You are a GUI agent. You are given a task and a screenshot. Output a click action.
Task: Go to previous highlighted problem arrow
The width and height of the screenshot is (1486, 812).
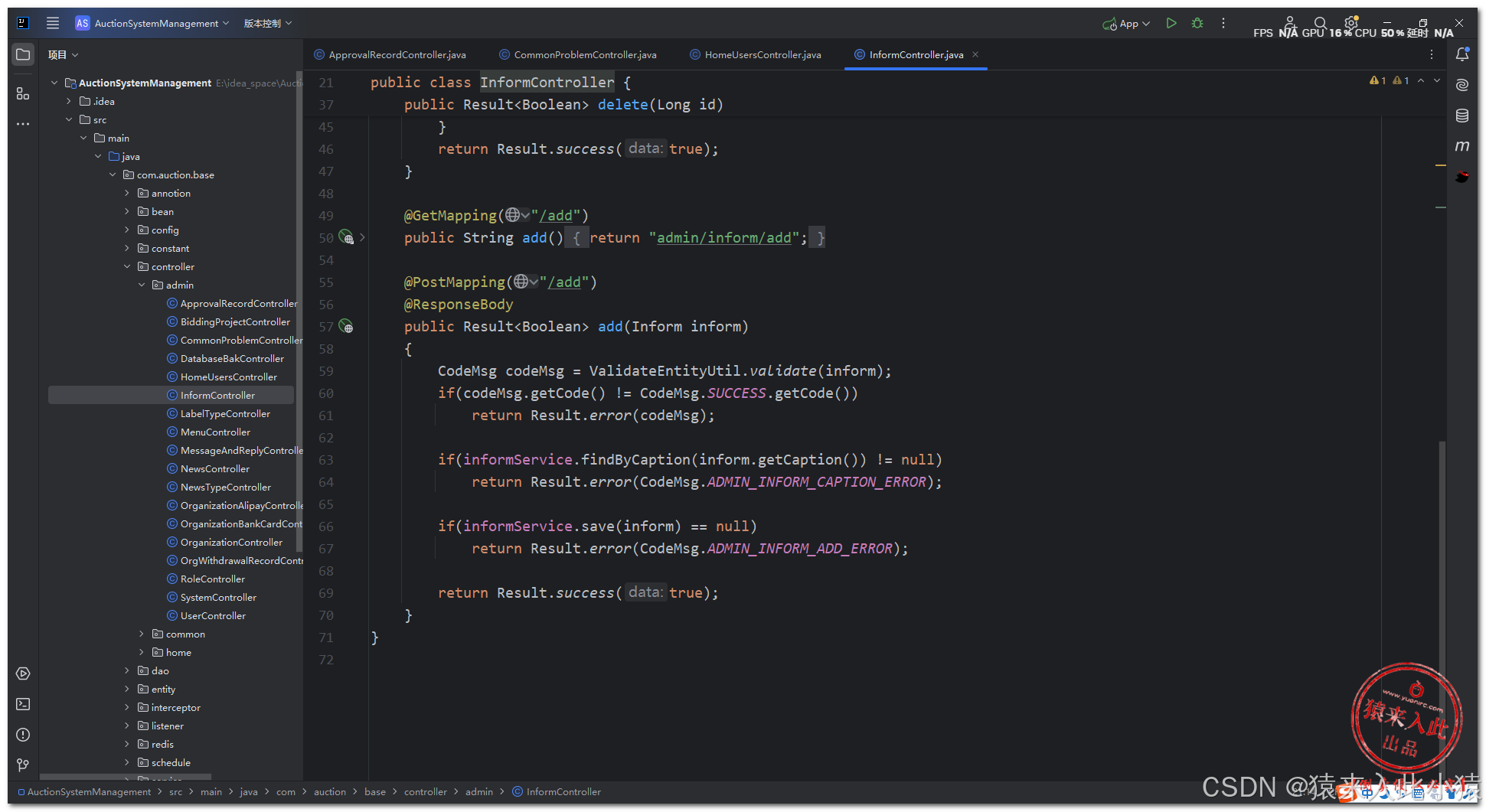[1421, 80]
